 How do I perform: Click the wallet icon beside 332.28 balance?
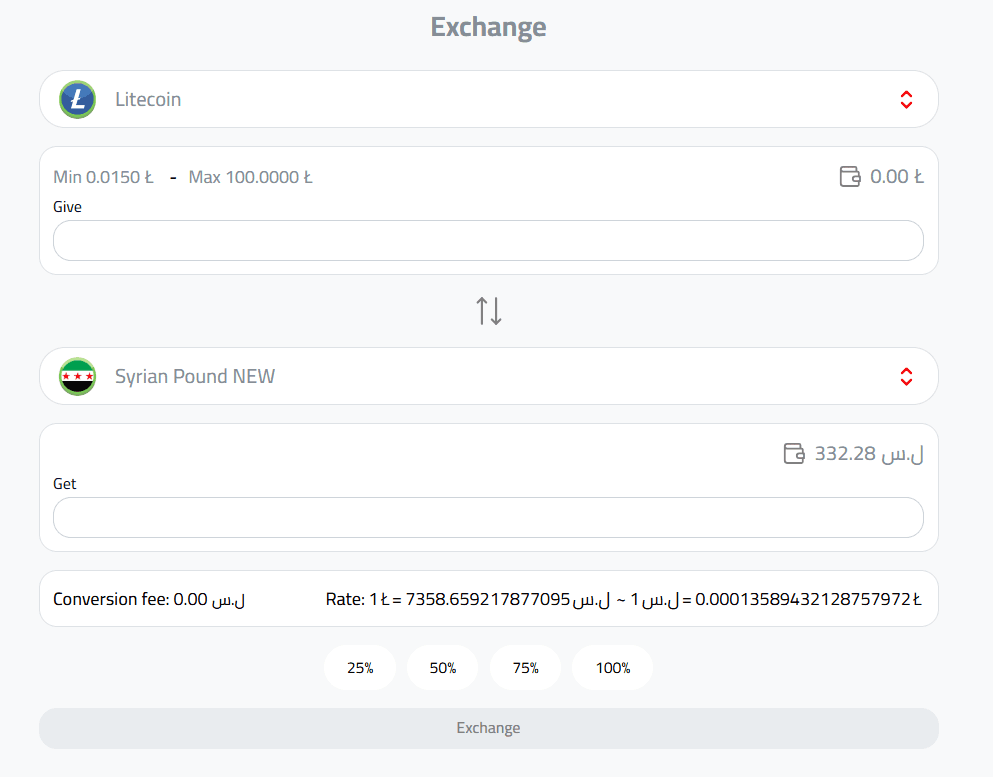(x=793, y=453)
